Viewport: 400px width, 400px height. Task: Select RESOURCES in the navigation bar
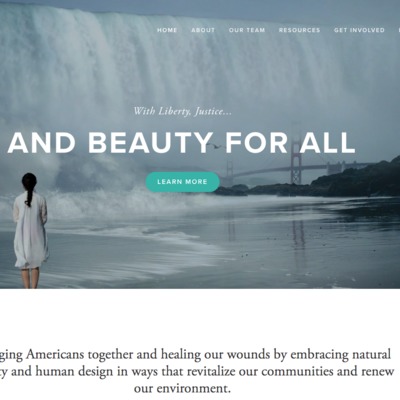[x=299, y=30]
